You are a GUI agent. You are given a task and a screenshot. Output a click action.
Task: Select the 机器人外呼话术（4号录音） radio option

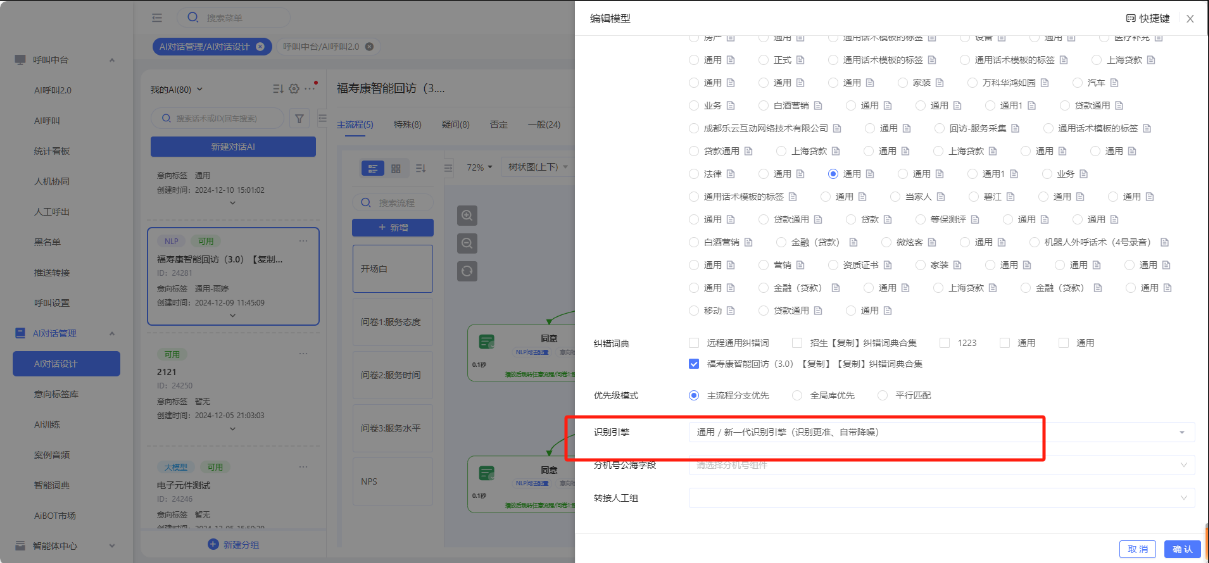(1035, 242)
